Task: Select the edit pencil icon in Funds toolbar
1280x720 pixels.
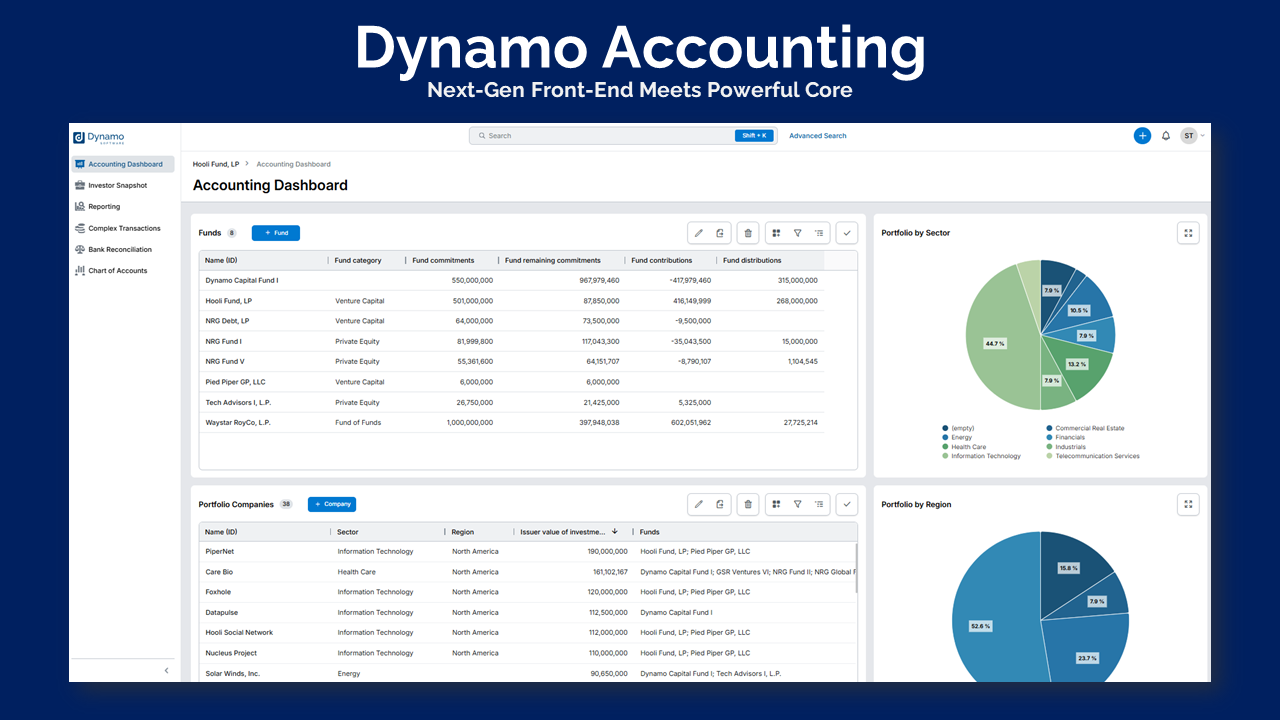Action: tap(699, 232)
